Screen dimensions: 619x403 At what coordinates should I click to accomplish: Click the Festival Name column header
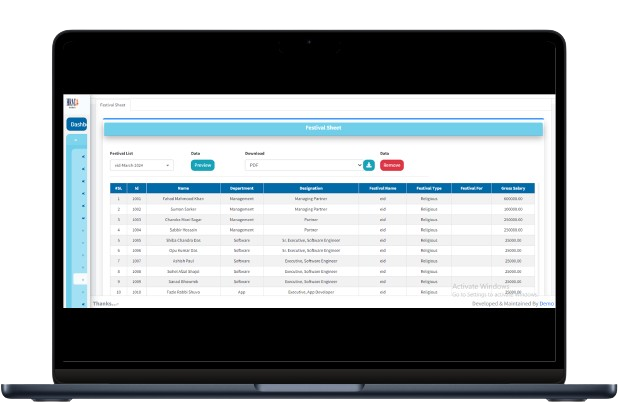point(383,188)
